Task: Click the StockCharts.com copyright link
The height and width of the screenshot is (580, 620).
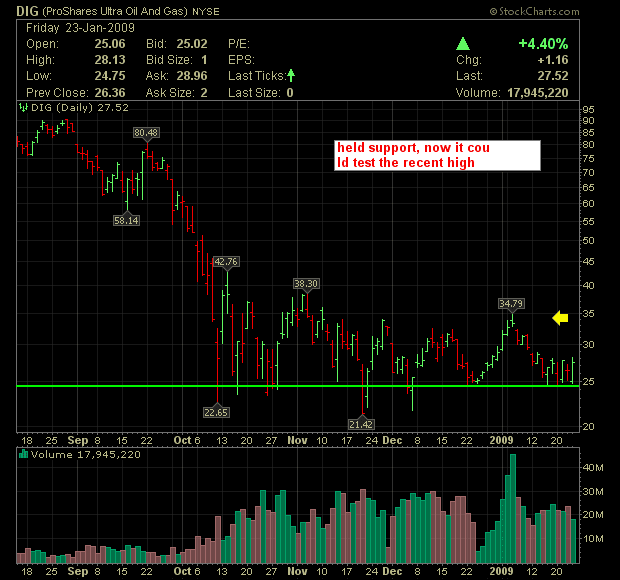Action: tap(535, 11)
